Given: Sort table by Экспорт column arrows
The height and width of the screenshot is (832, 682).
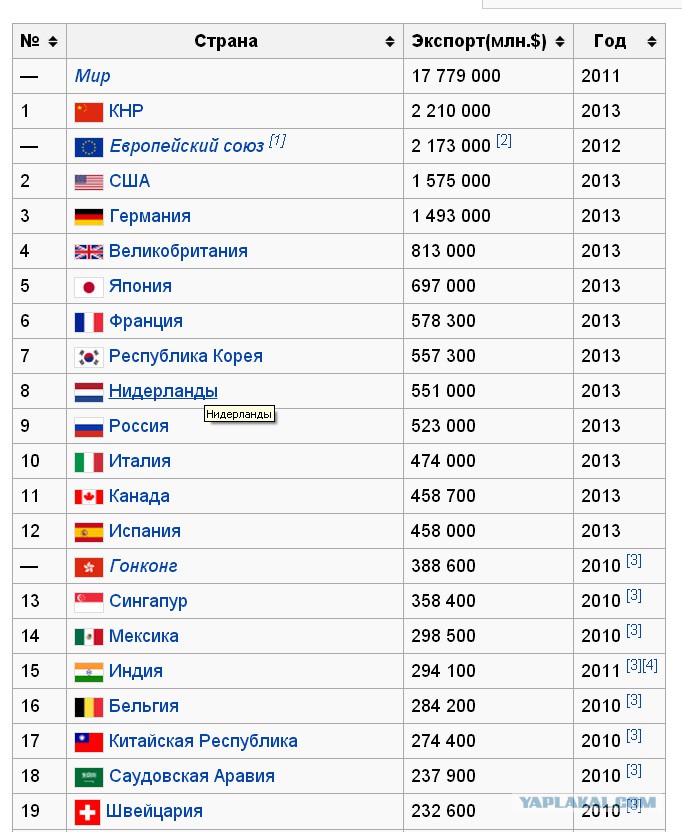Looking at the screenshot, I should click(x=560, y=41).
